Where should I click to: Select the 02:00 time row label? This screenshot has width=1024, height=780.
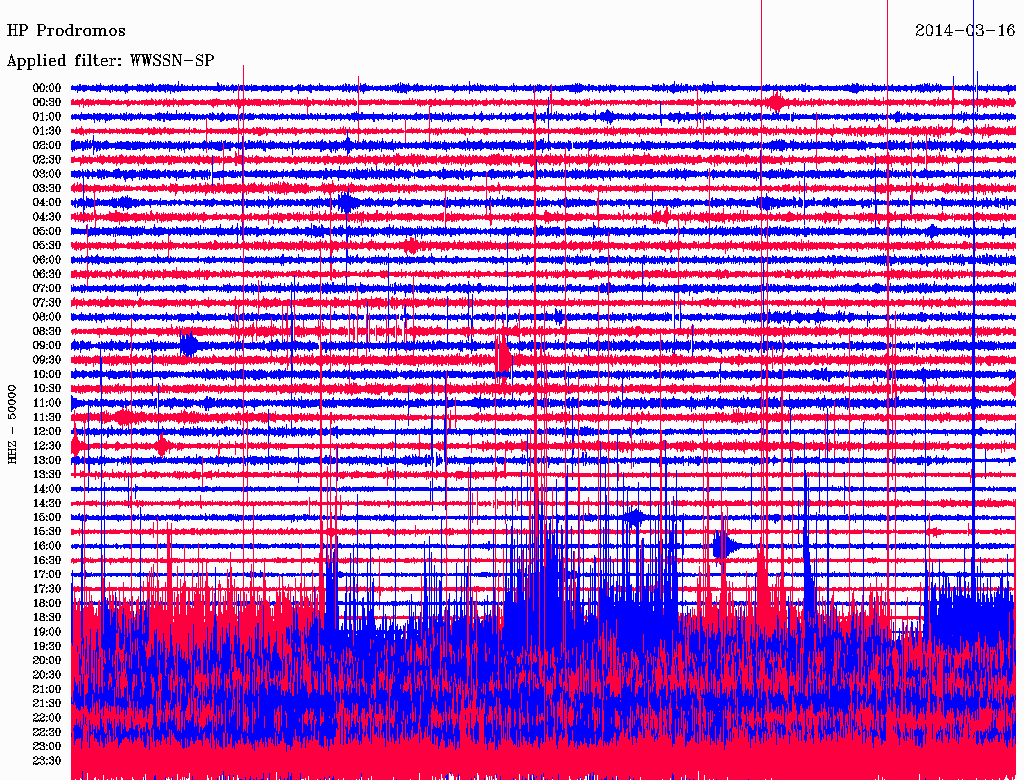tap(47, 145)
